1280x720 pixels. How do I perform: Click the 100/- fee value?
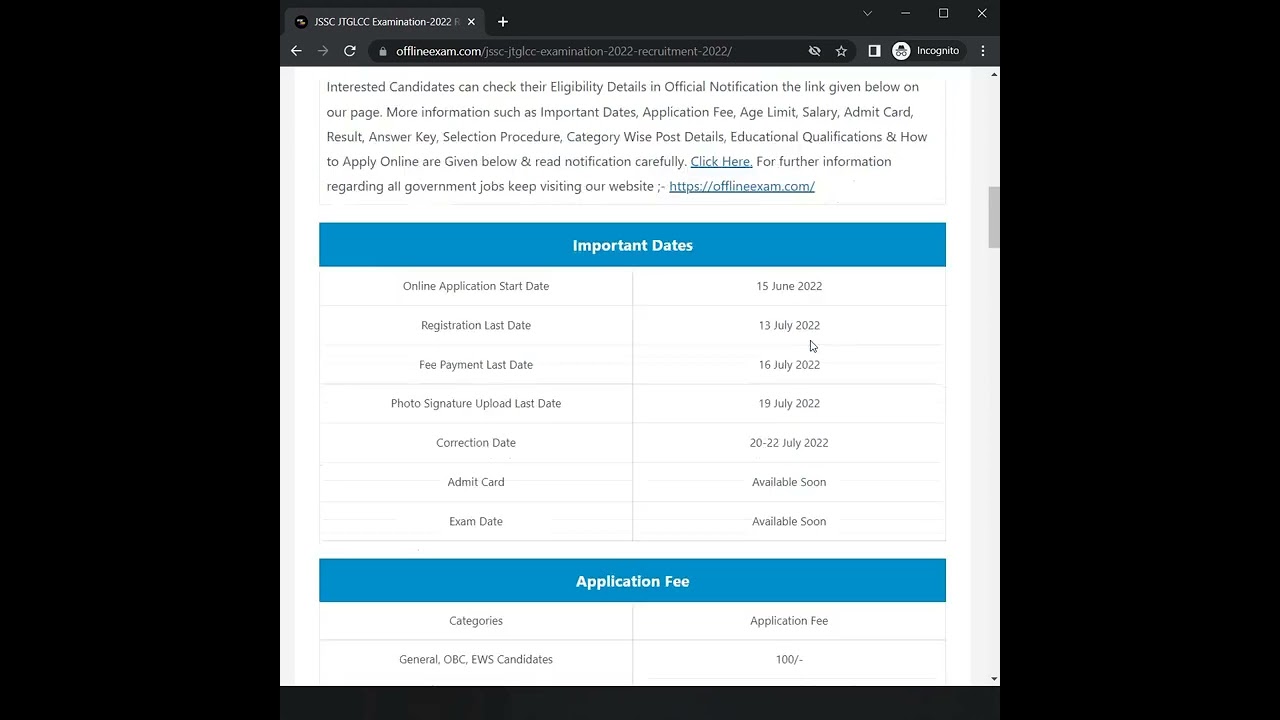click(x=789, y=660)
